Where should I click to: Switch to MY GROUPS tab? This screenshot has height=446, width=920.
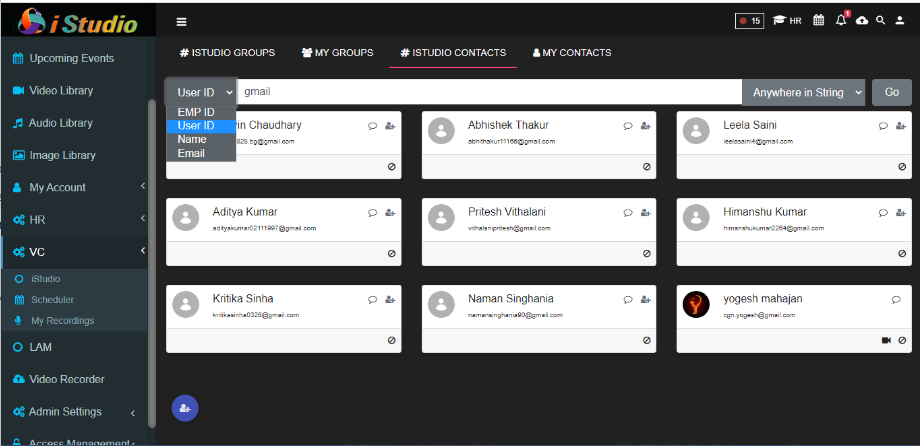pos(337,53)
